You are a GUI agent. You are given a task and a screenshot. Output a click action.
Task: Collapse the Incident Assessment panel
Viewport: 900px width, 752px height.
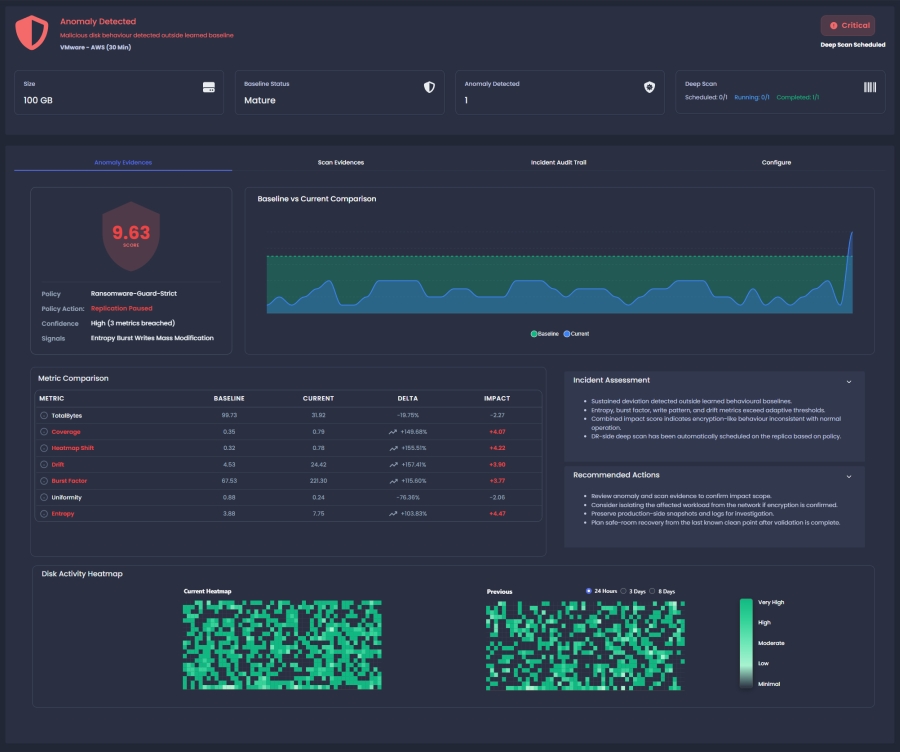point(849,381)
